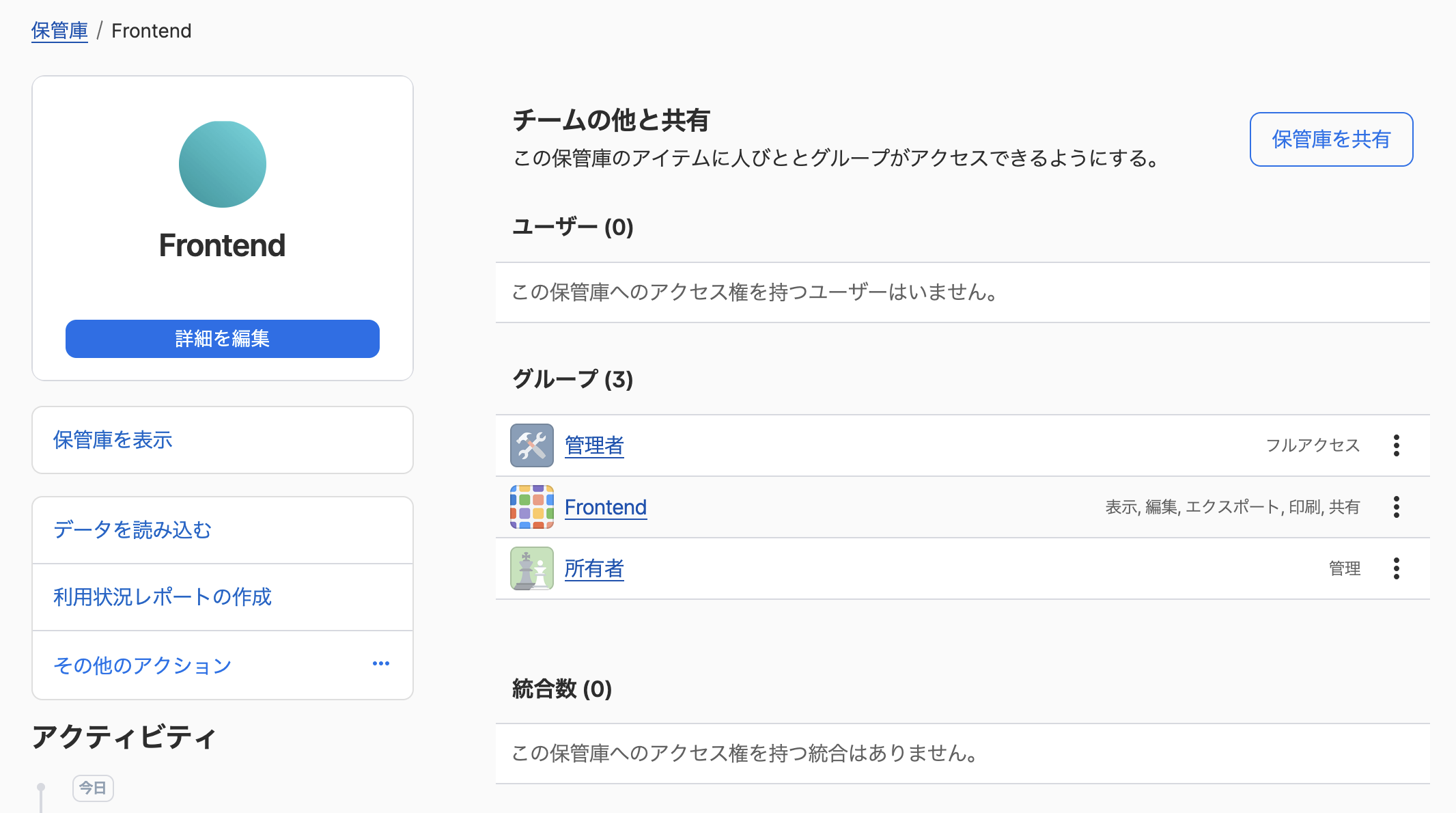Open the 保管庫を表示 link

click(x=113, y=440)
